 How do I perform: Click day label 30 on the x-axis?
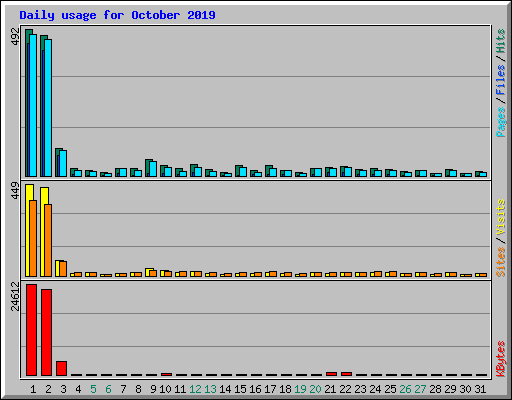[465, 389]
